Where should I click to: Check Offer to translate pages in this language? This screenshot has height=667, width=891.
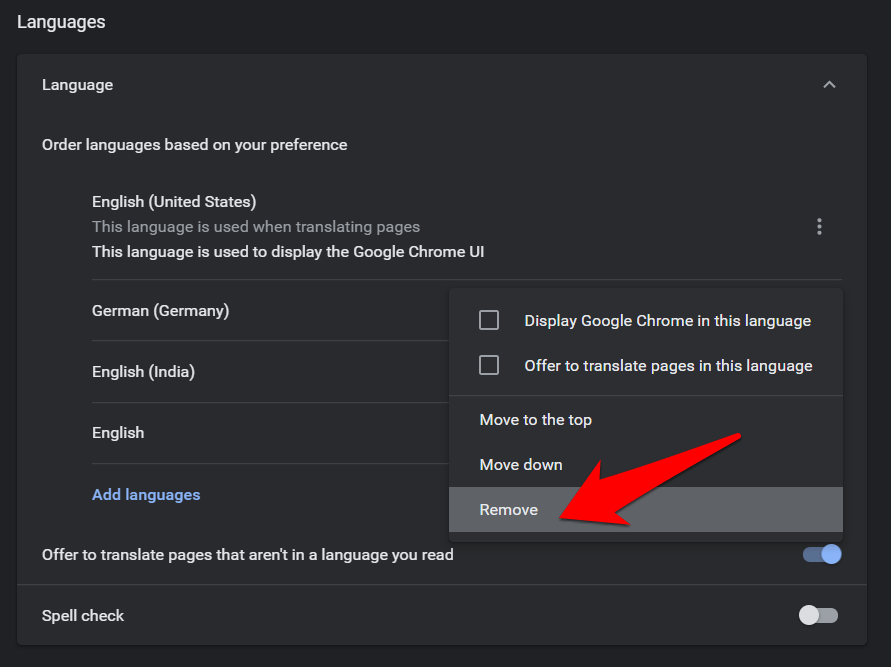click(x=489, y=365)
